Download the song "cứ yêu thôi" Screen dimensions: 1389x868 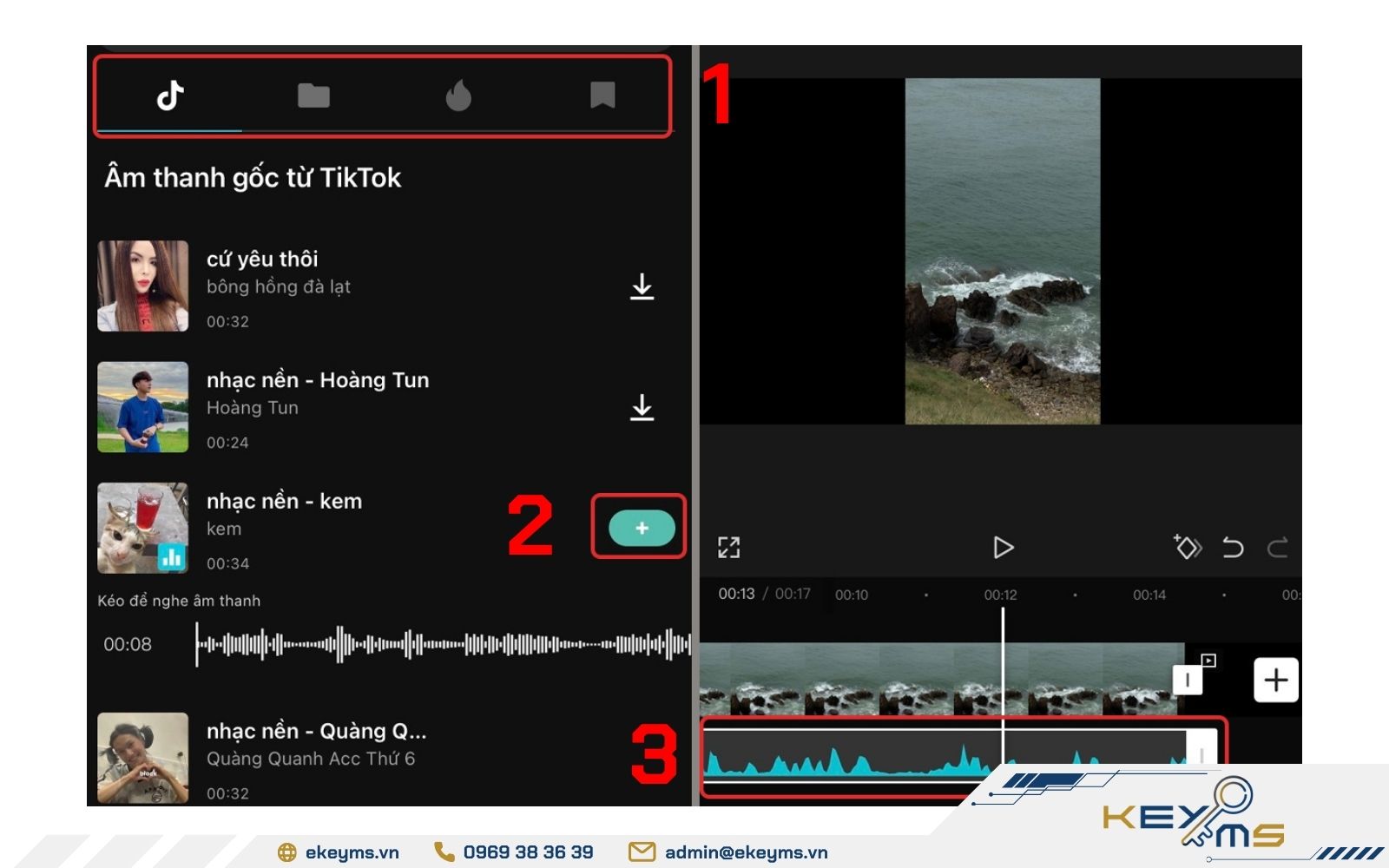(x=642, y=286)
